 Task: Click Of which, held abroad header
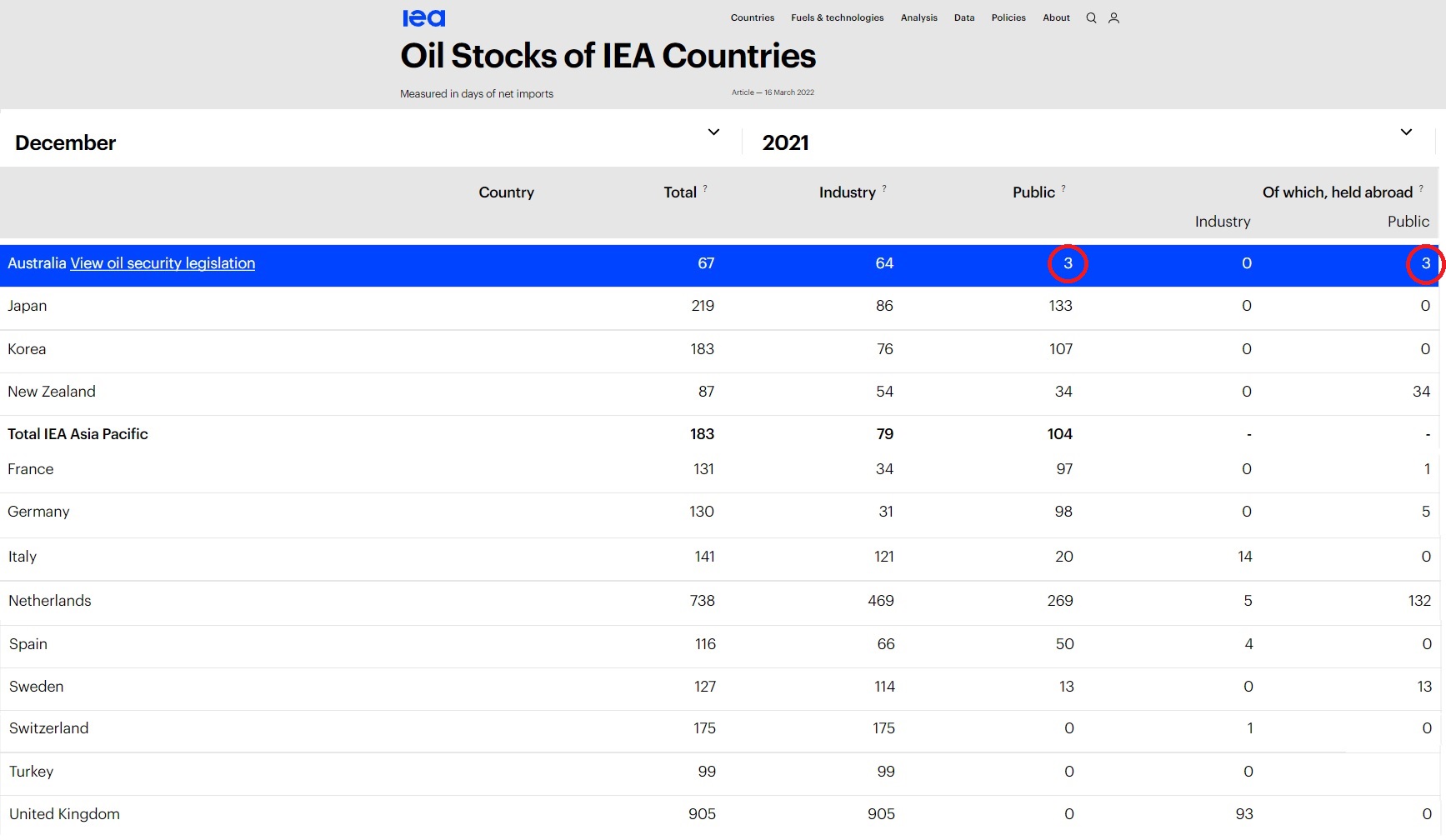(1337, 192)
